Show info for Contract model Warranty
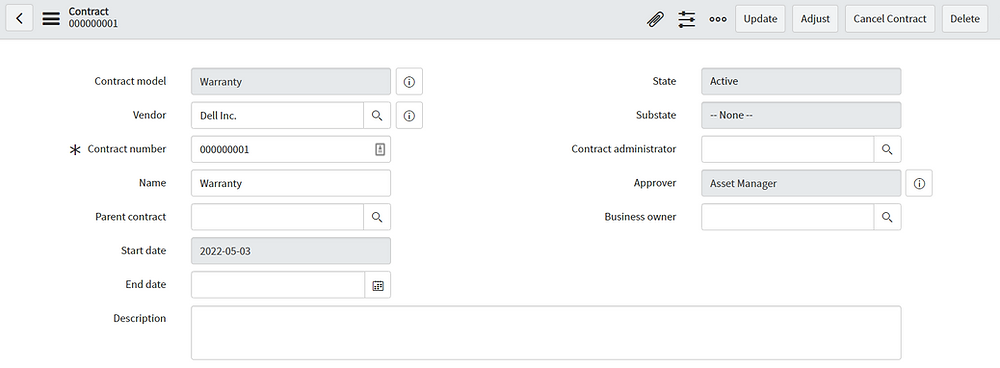This screenshot has height=368, width=1000. 409,82
